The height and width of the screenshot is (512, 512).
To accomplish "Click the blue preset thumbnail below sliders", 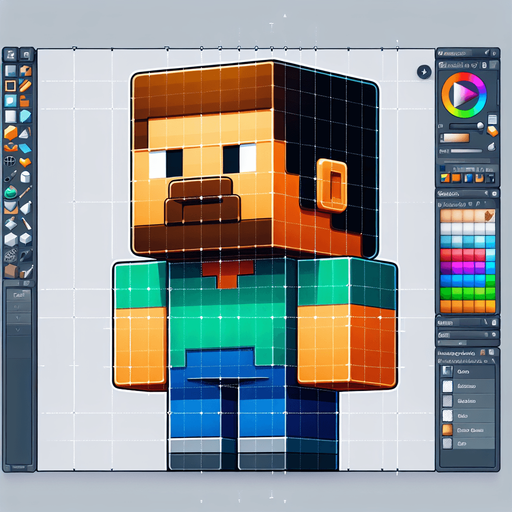I will [468, 178].
